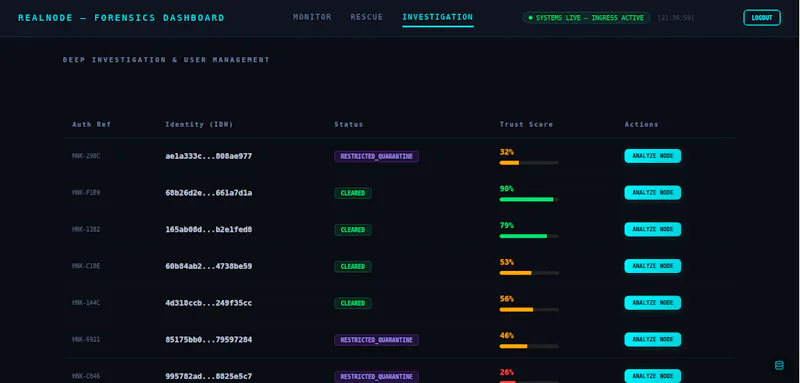The height and width of the screenshot is (383, 800).
Task: Click identity 60b84ab2...4738be59
Action: click(x=209, y=266)
